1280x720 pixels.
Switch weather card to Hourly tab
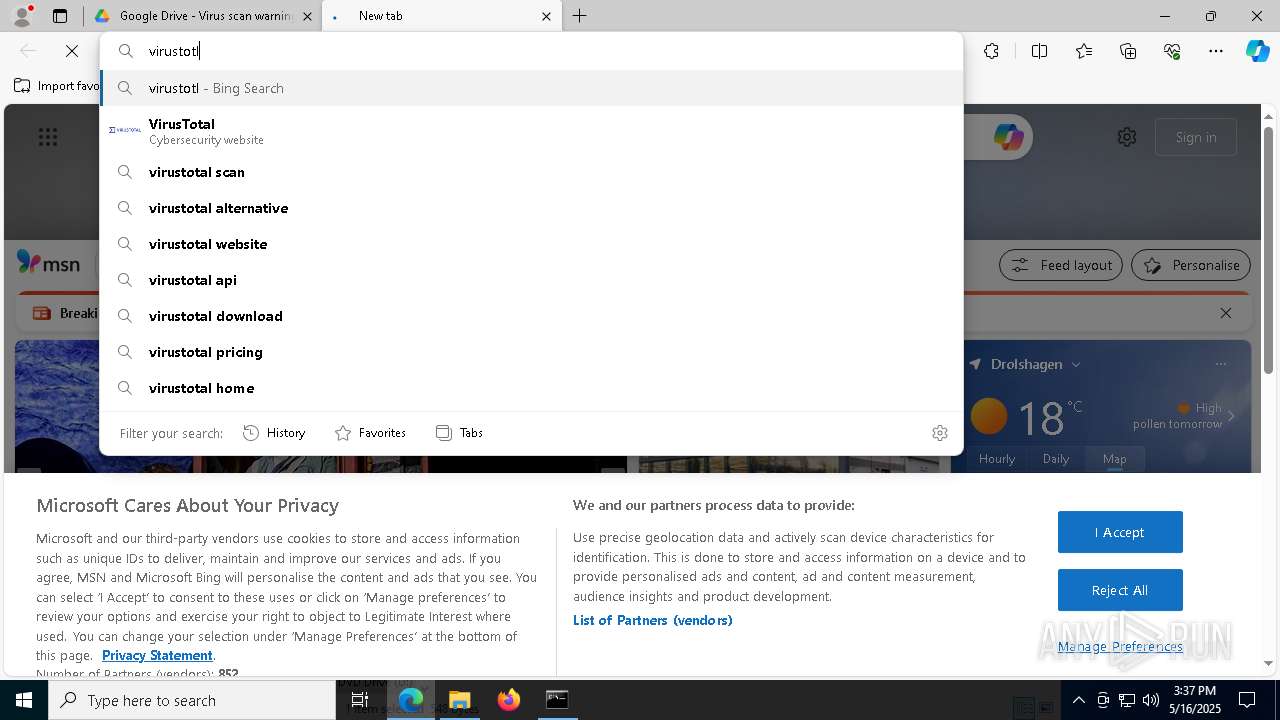tap(997, 459)
